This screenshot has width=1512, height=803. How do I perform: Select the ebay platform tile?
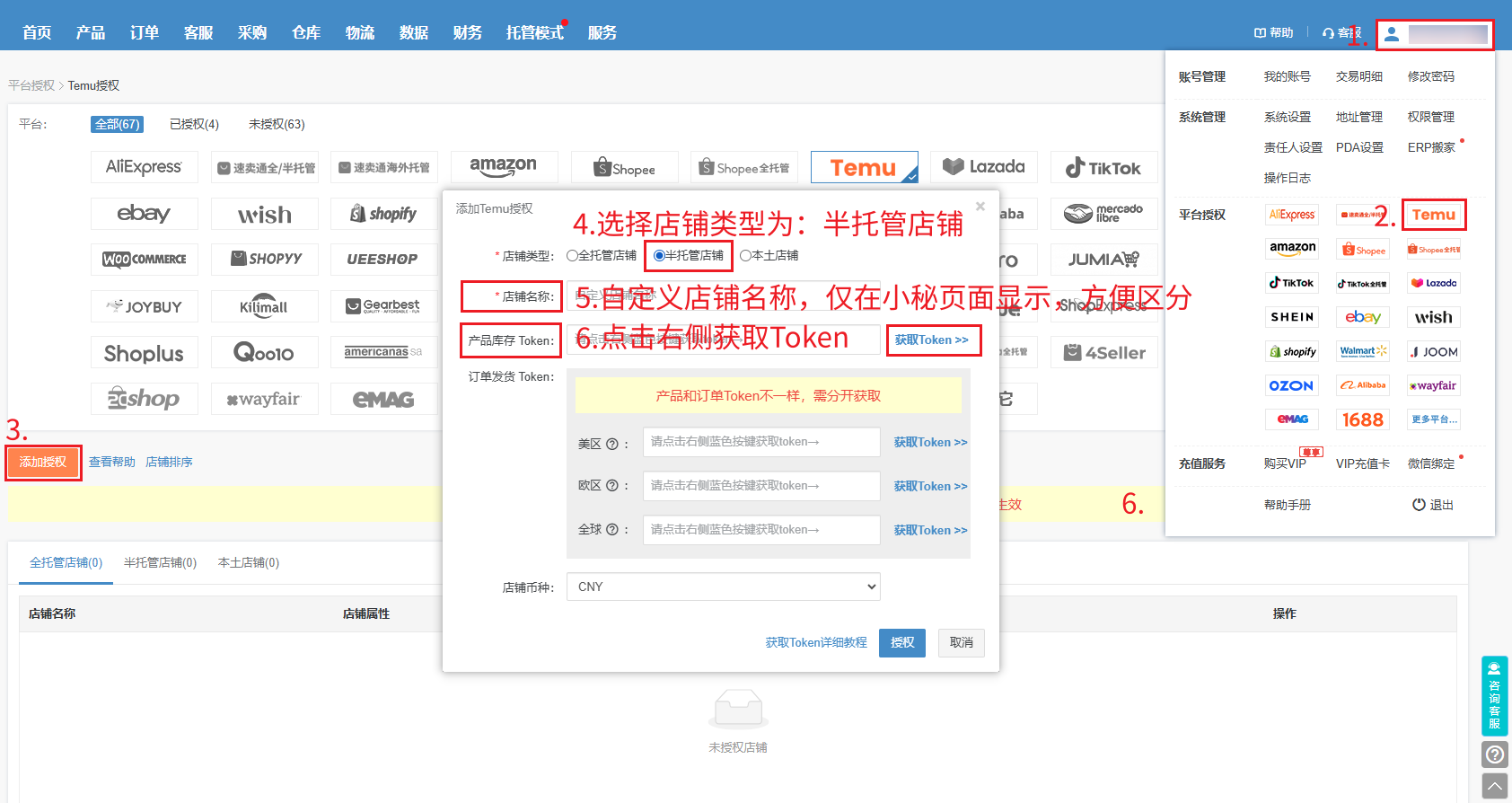(144, 214)
